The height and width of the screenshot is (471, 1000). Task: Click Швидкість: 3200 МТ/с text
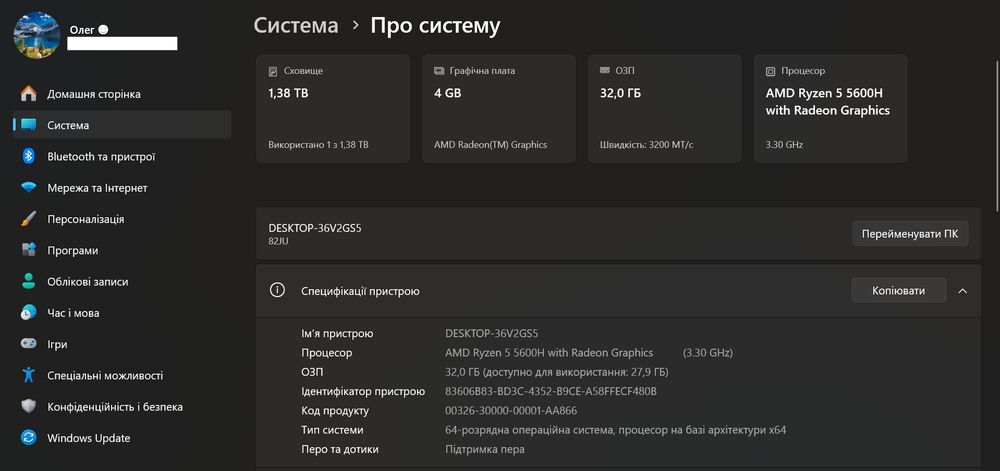pyautogui.click(x=647, y=145)
